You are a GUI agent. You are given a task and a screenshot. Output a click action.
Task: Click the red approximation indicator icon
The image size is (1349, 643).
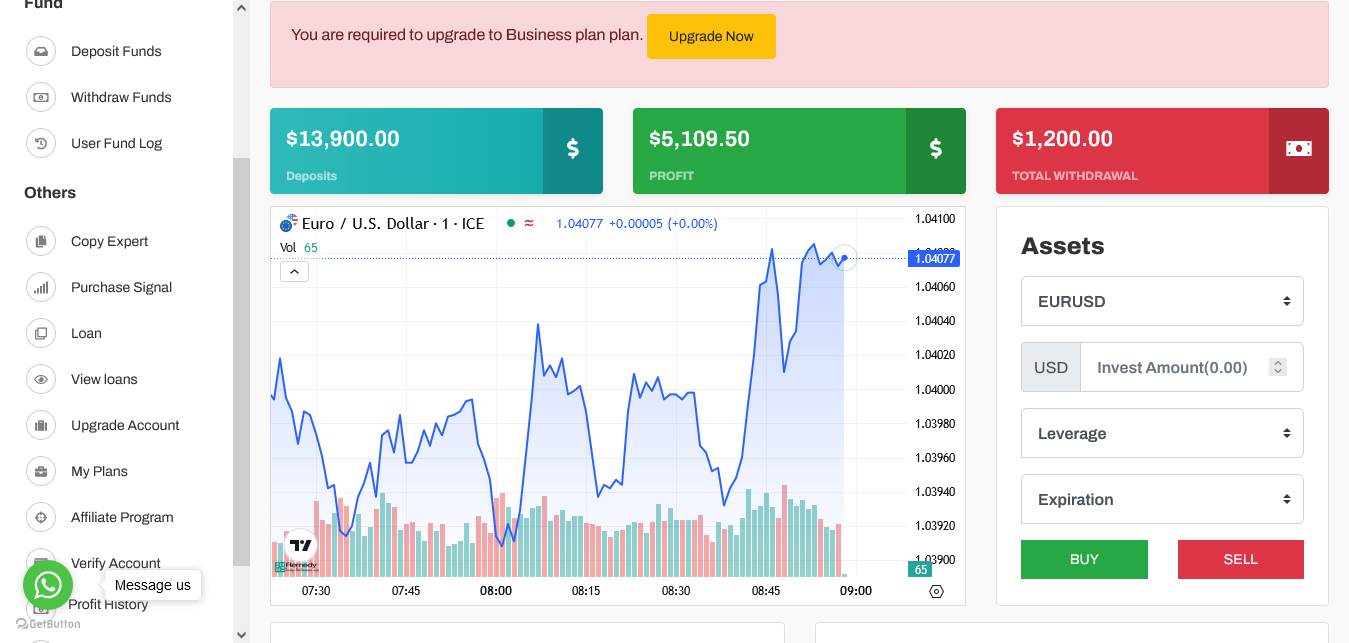[529, 223]
